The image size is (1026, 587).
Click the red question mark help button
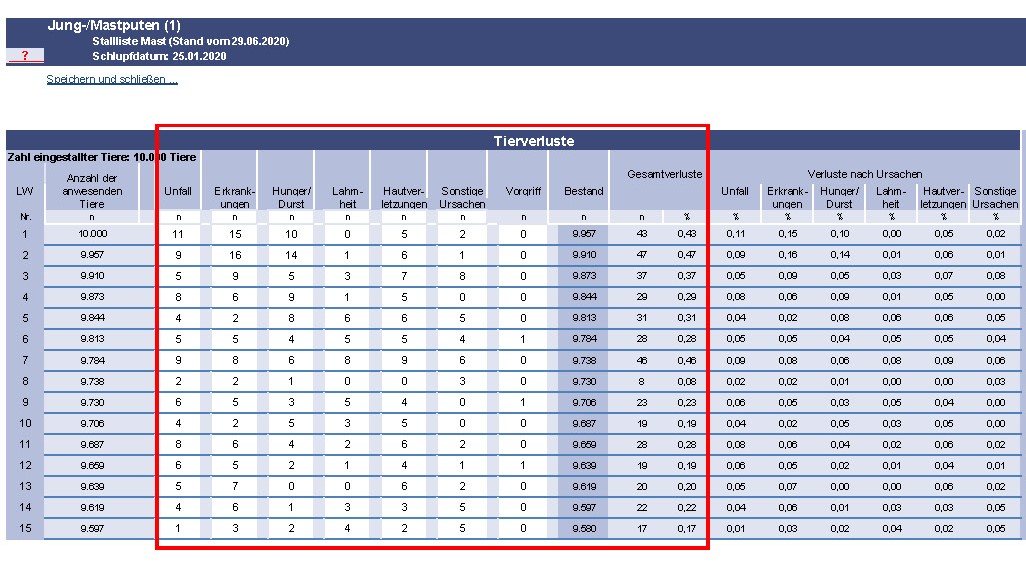25,56
